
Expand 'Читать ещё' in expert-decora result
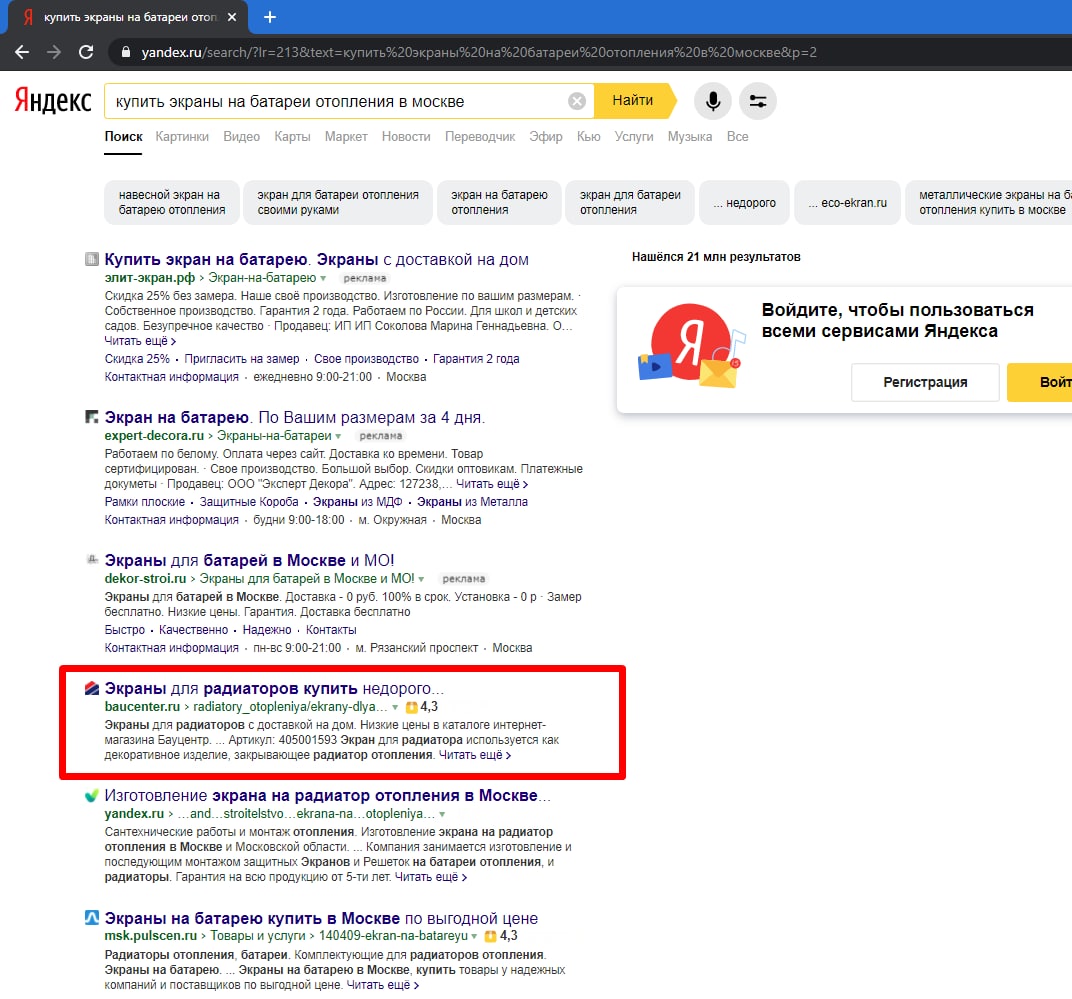coord(492,483)
